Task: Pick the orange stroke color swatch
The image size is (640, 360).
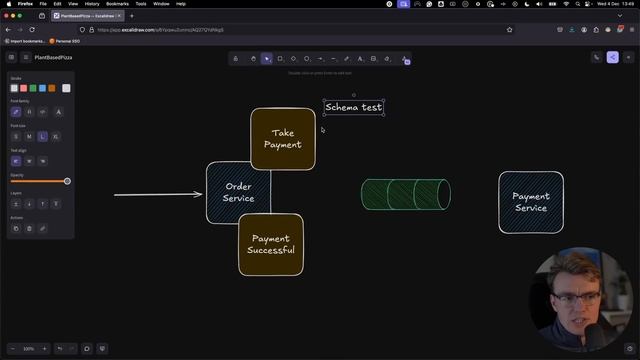Action: (x=52, y=88)
